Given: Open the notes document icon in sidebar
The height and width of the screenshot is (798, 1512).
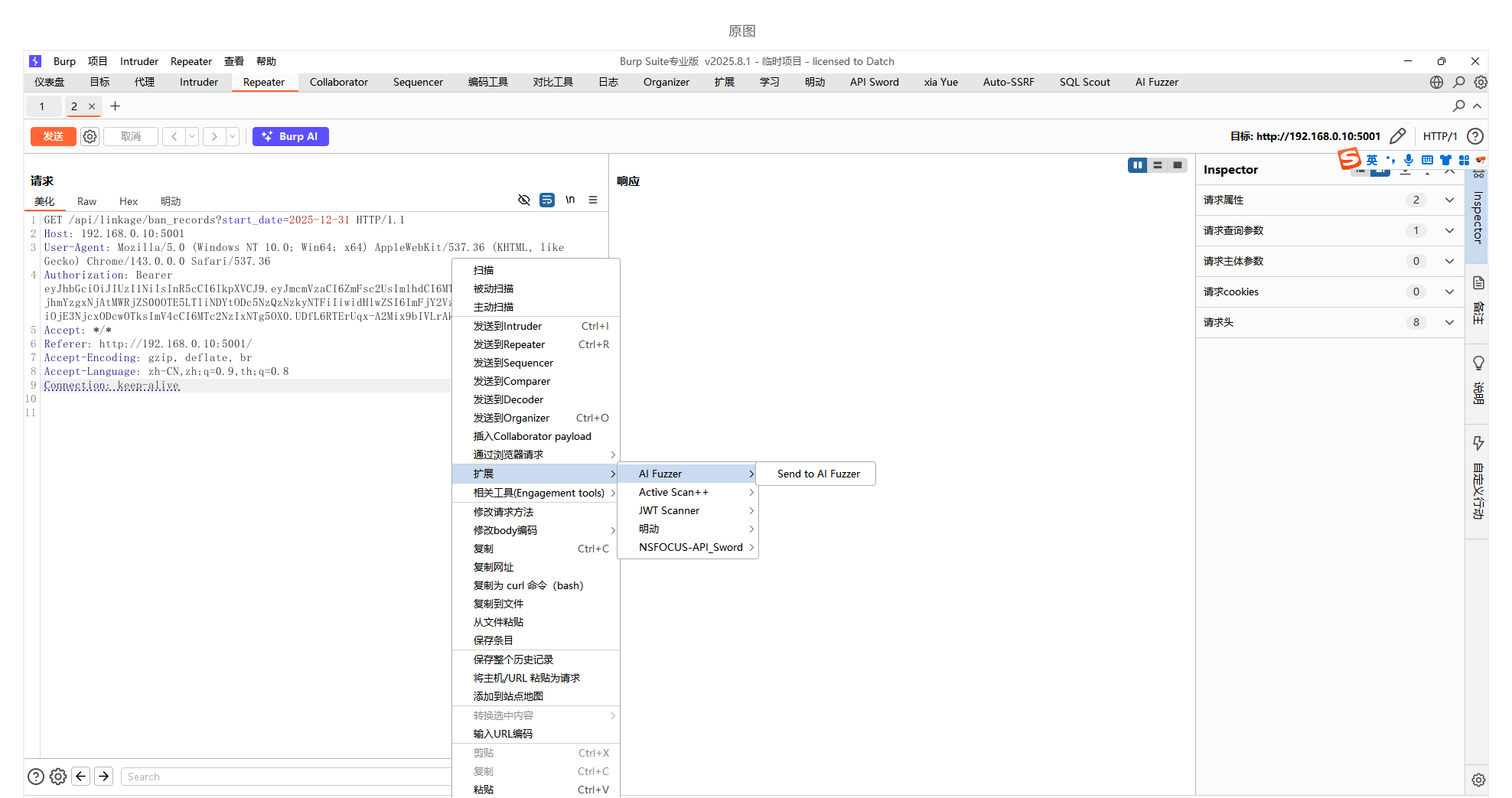Looking at the screenshot, I should click(x=1478, y=283).
